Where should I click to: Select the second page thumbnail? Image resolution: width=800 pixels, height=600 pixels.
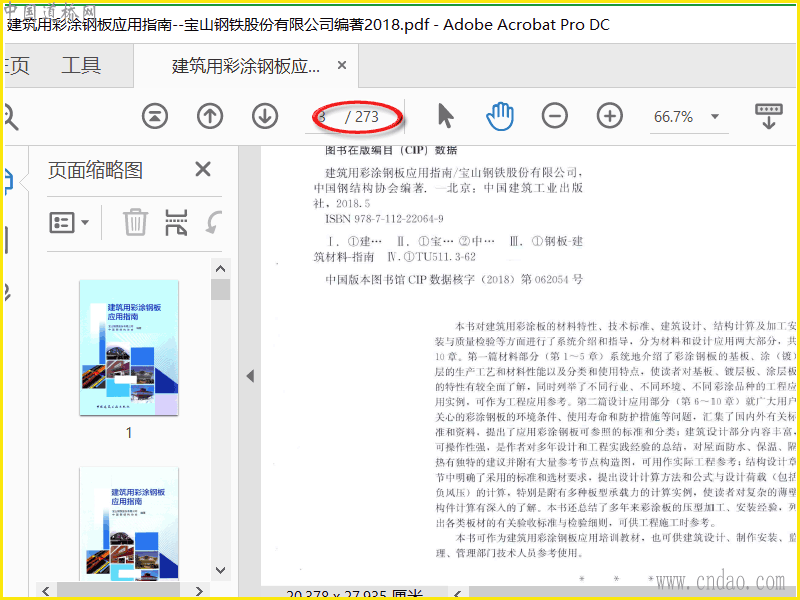[129, 523]
